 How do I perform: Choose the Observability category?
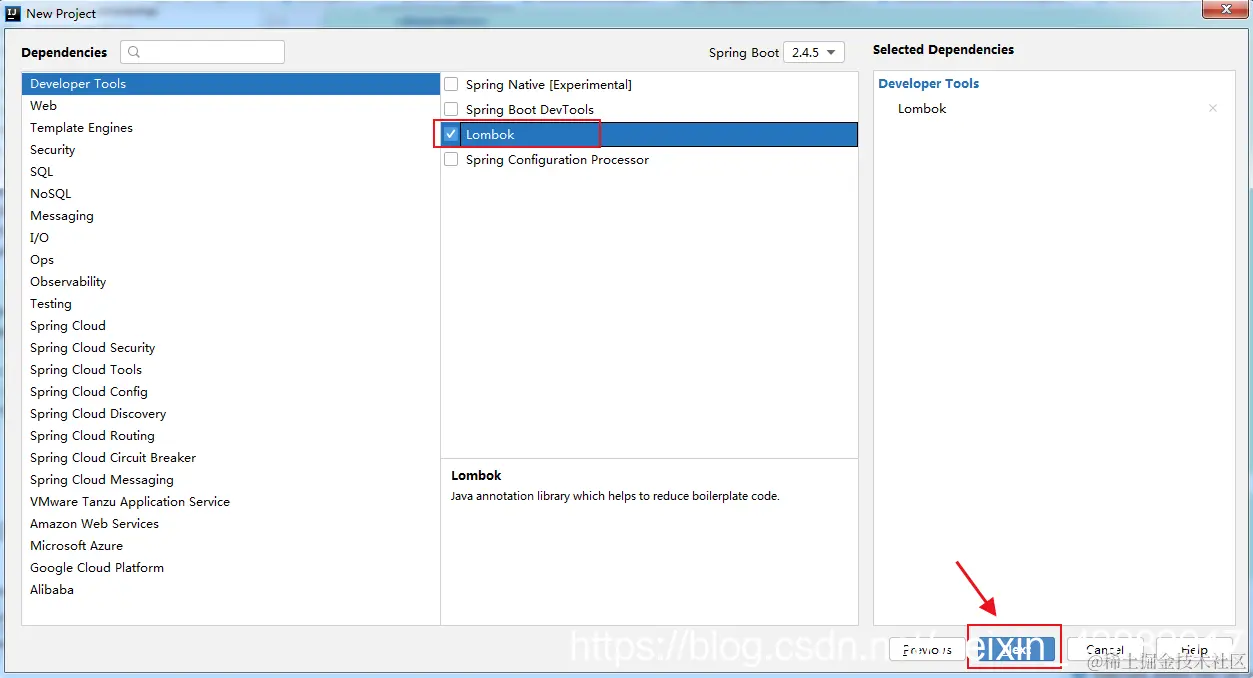tap(231, 282)
